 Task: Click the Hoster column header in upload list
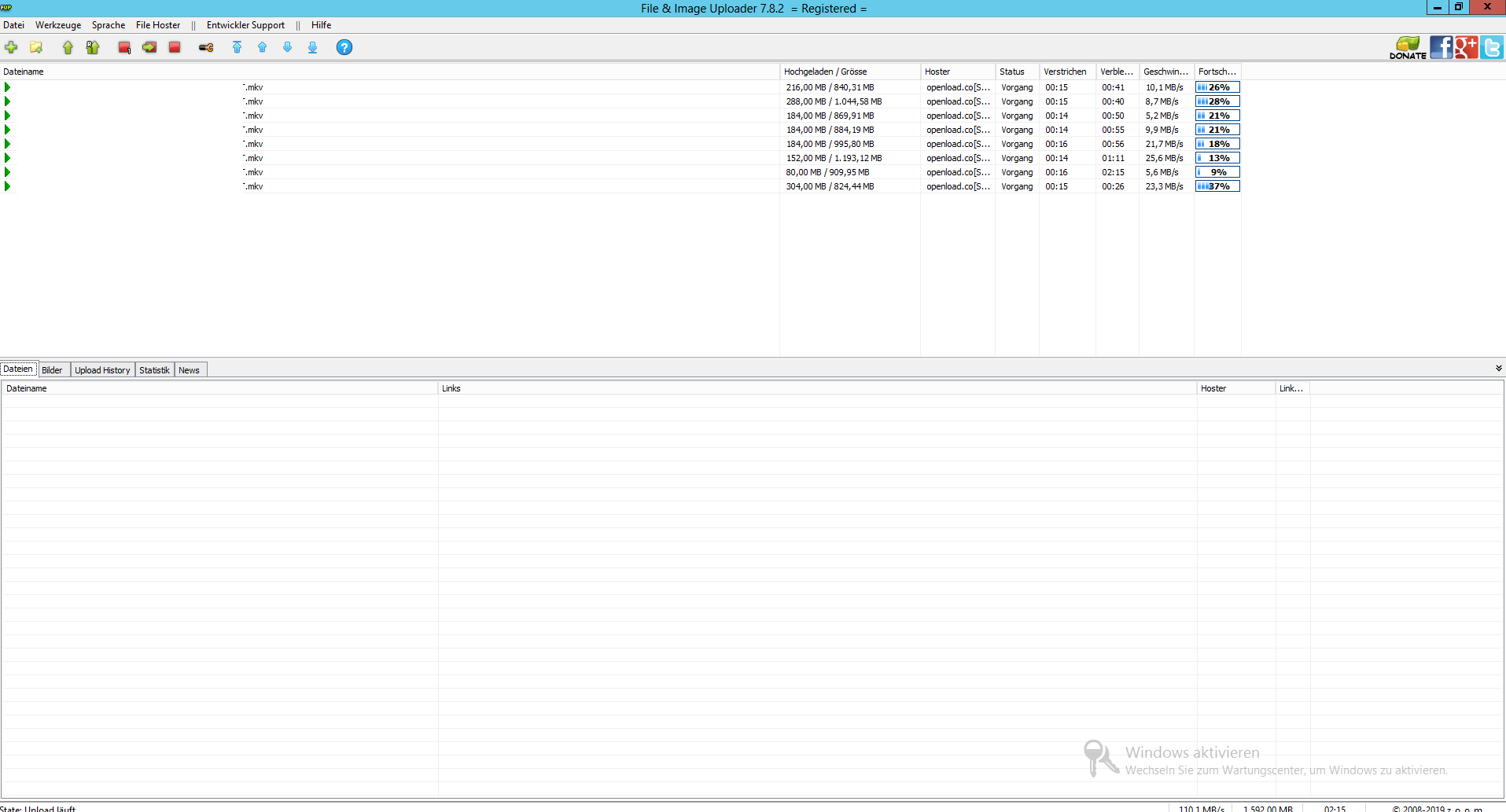(937, 72)
